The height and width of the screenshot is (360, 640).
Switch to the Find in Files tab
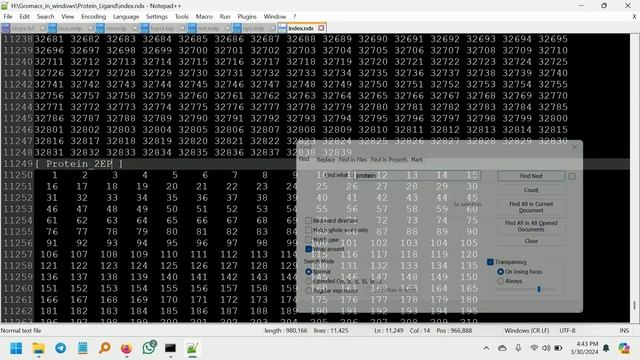(353, 160)
